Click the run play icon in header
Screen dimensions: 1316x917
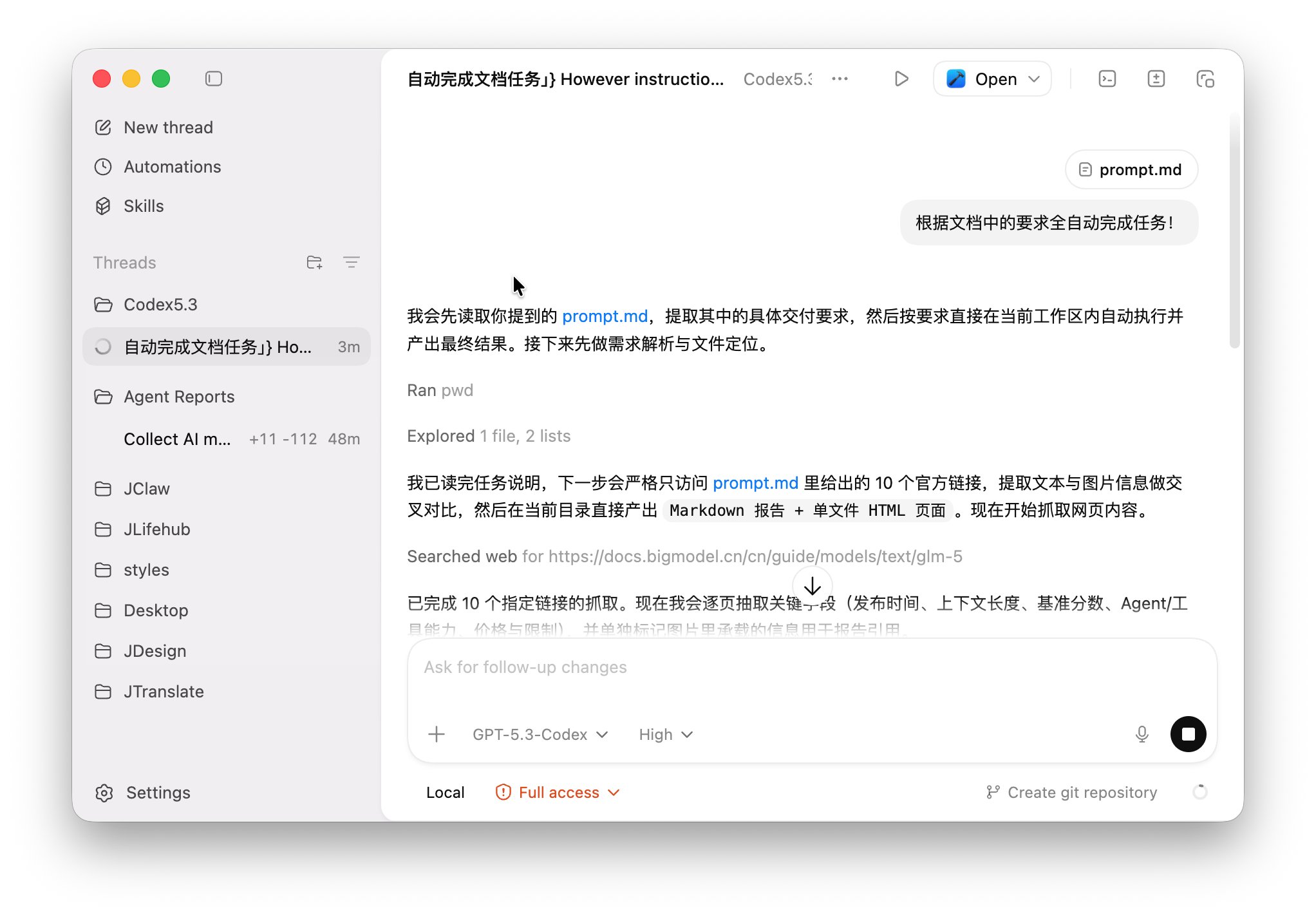901,79
